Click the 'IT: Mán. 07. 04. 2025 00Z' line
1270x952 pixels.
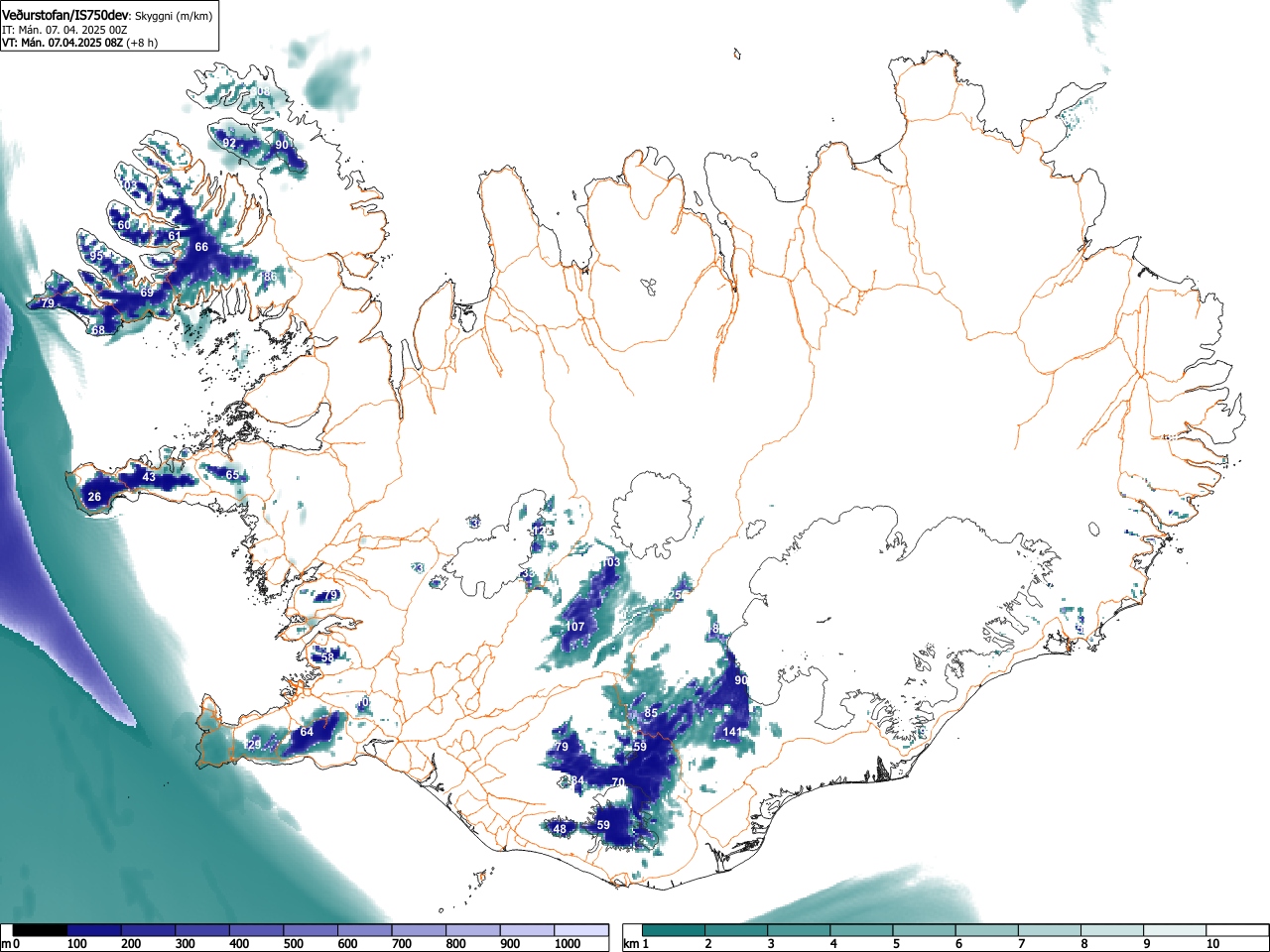pos(64,30)
